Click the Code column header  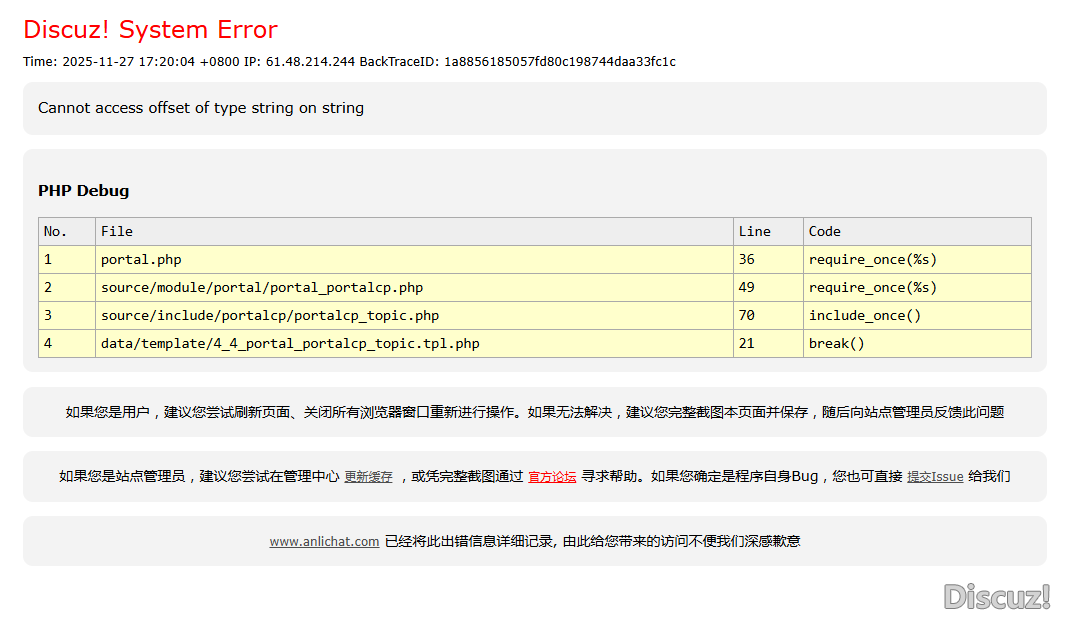pos(824,231)
